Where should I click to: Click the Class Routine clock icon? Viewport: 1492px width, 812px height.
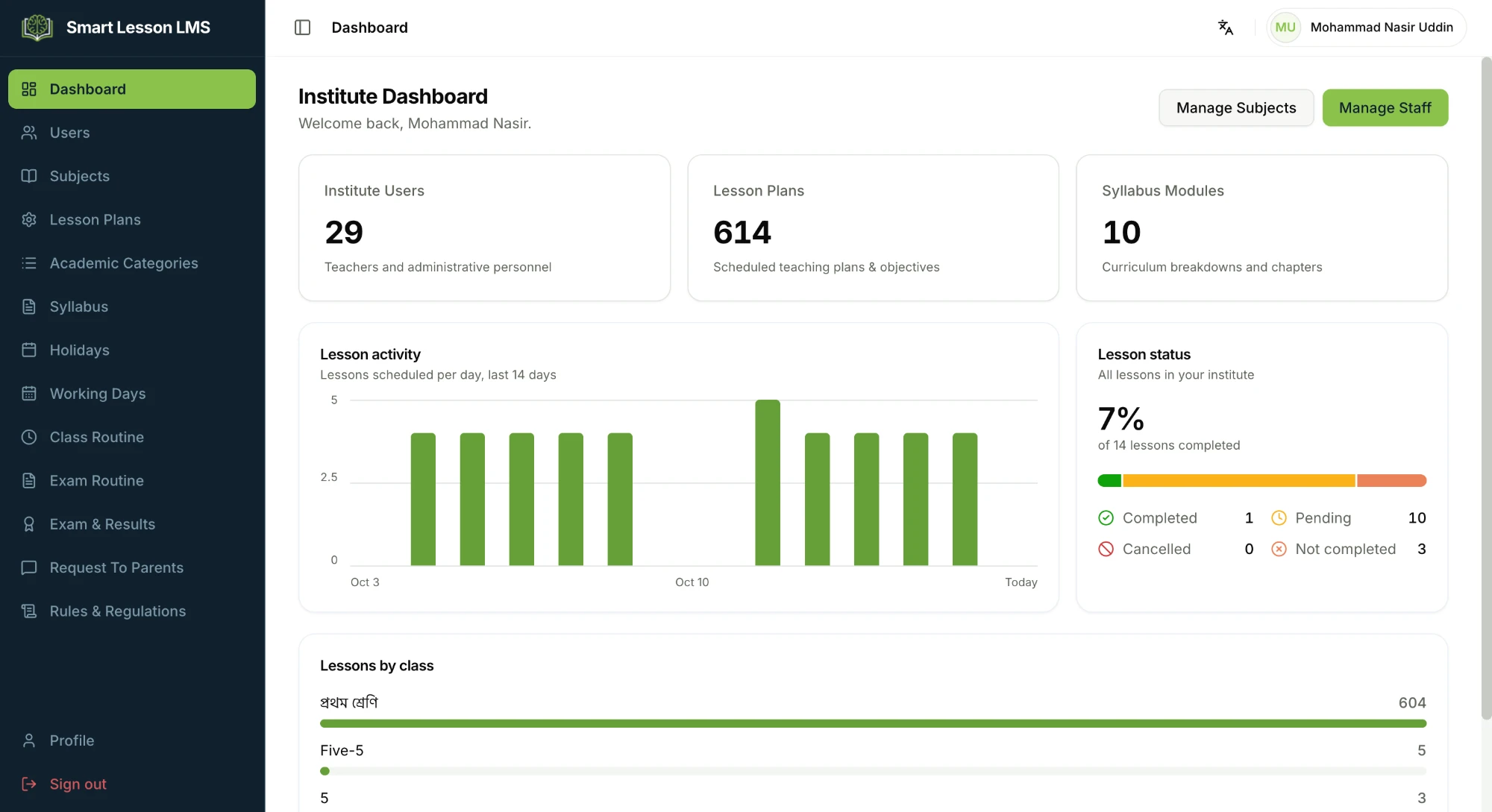pyautogui.click(x=29, y=437)
